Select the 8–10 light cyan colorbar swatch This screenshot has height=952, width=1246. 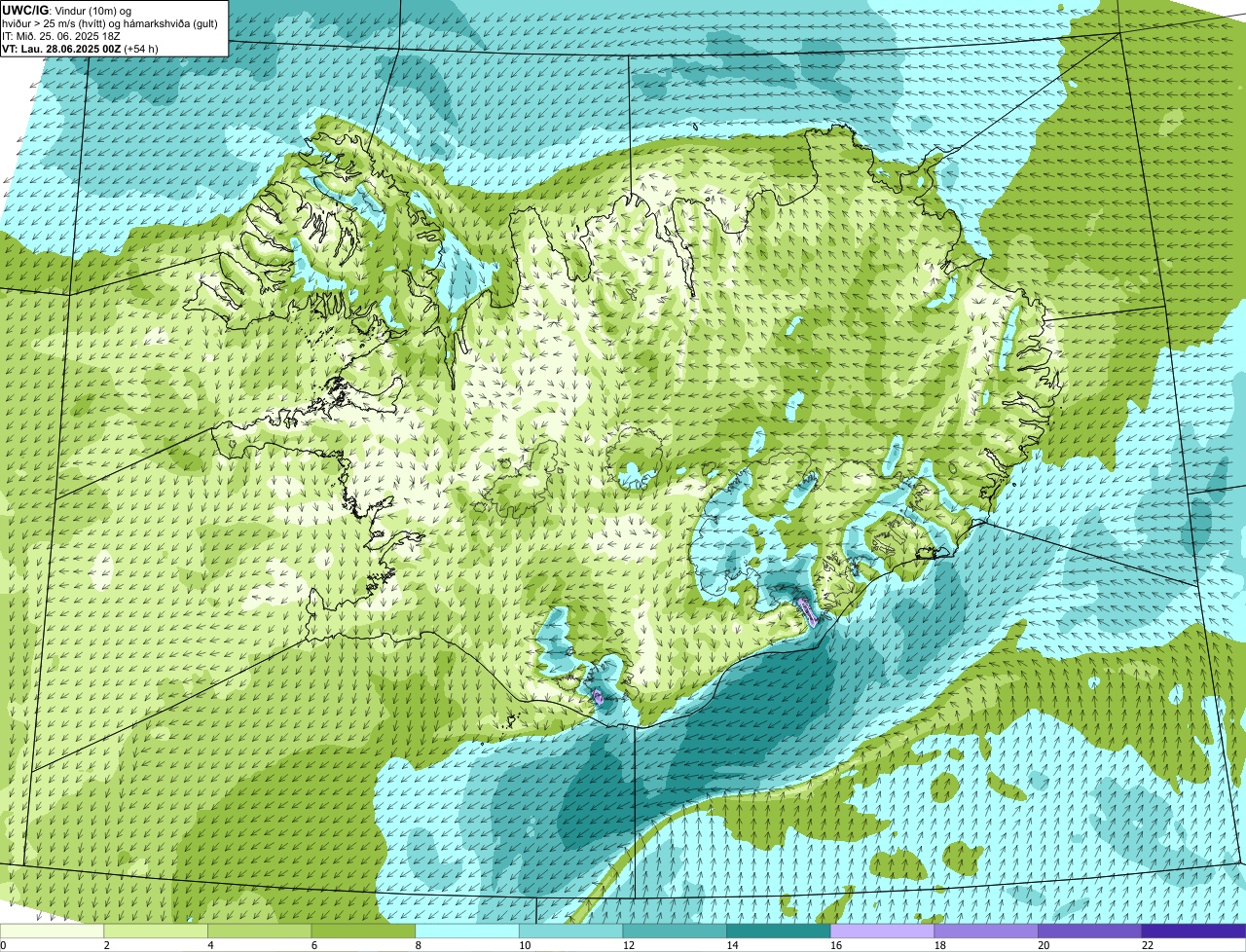pos(467,931)
